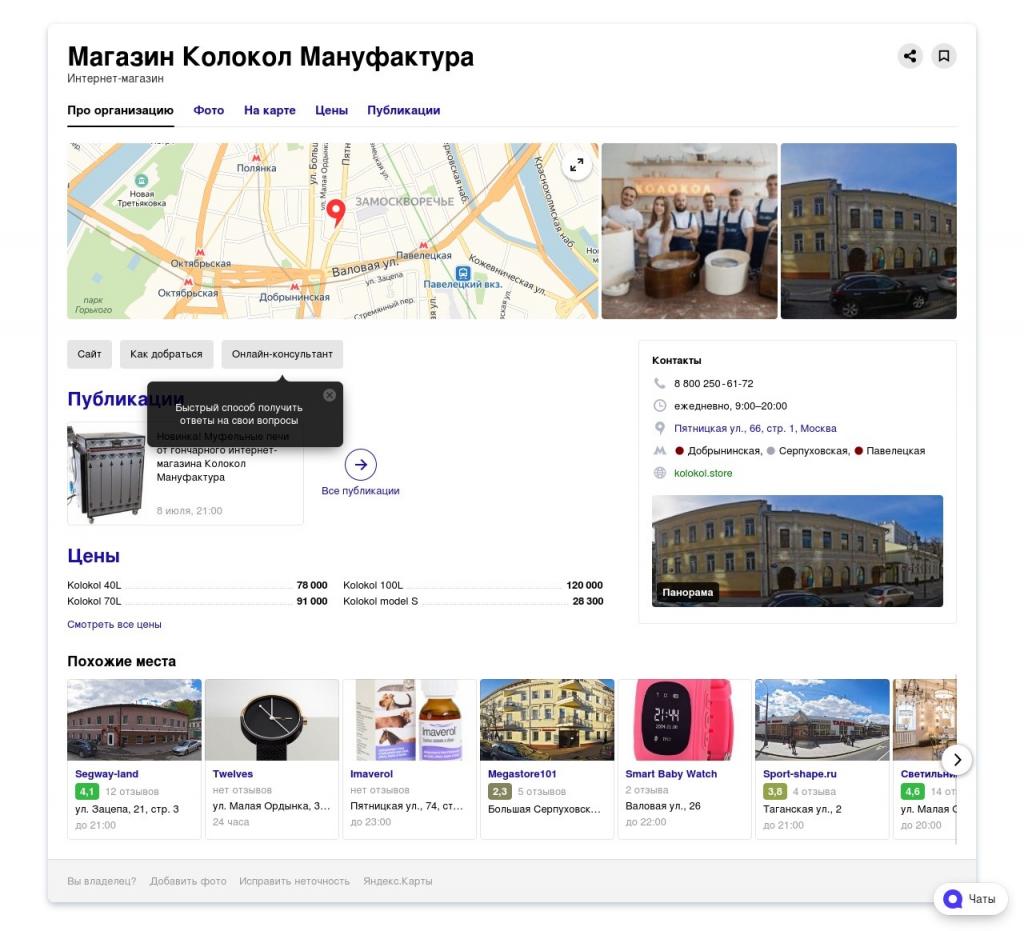Click the 2,3 rating badge of Megastore101
This screenshot has height=931, width=1024.
tap(500, 791)
